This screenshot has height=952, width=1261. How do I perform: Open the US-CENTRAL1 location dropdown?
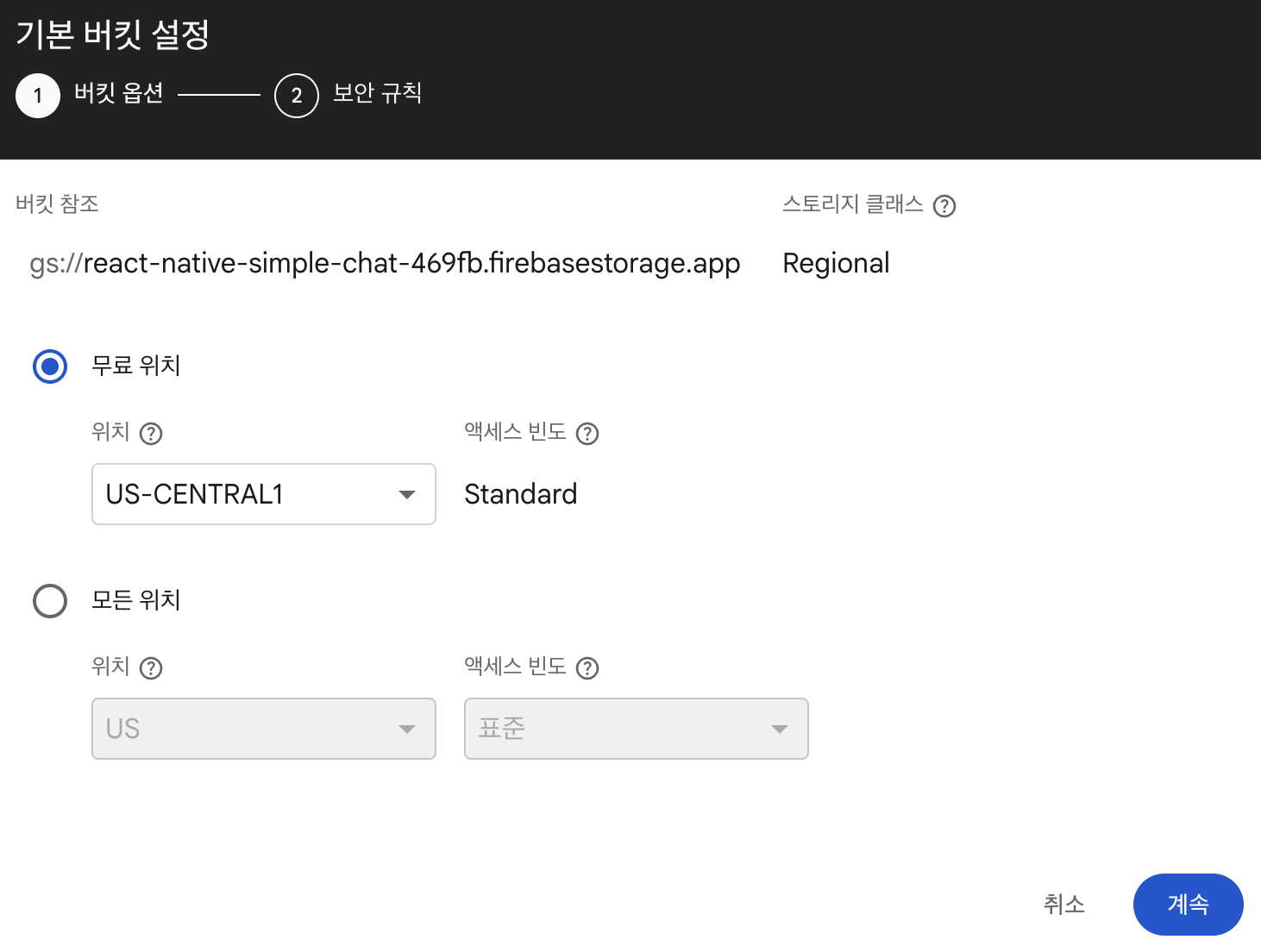(x=263, y=494)
